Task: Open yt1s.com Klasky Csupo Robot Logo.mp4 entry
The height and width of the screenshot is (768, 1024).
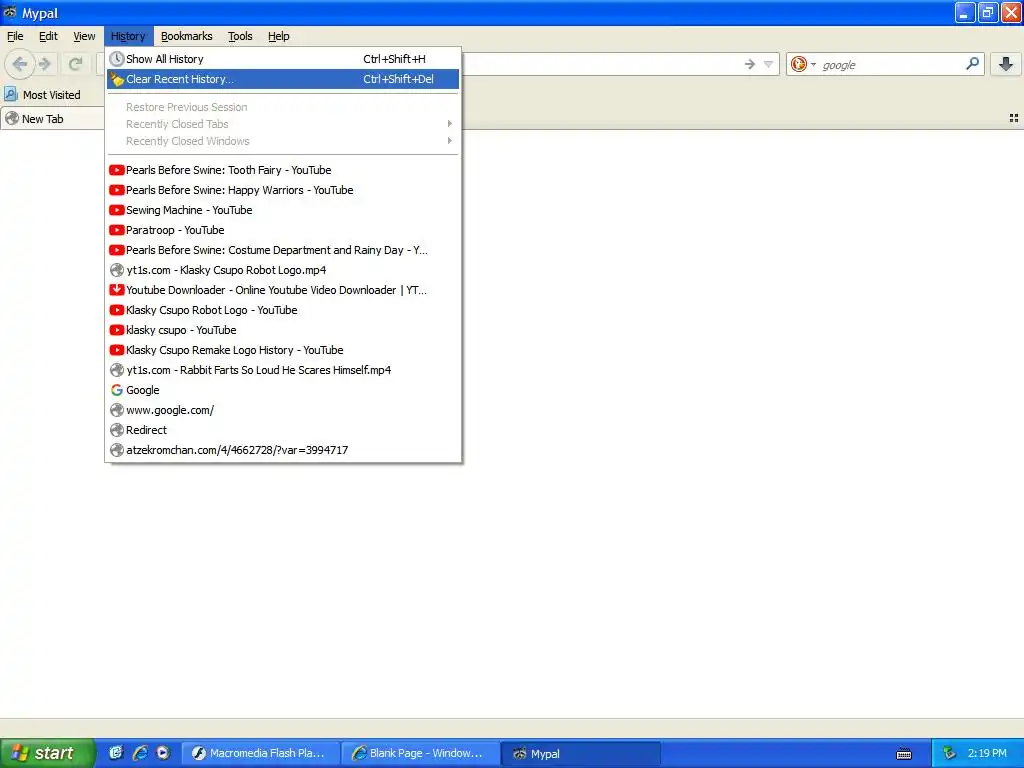Action: 283,270
